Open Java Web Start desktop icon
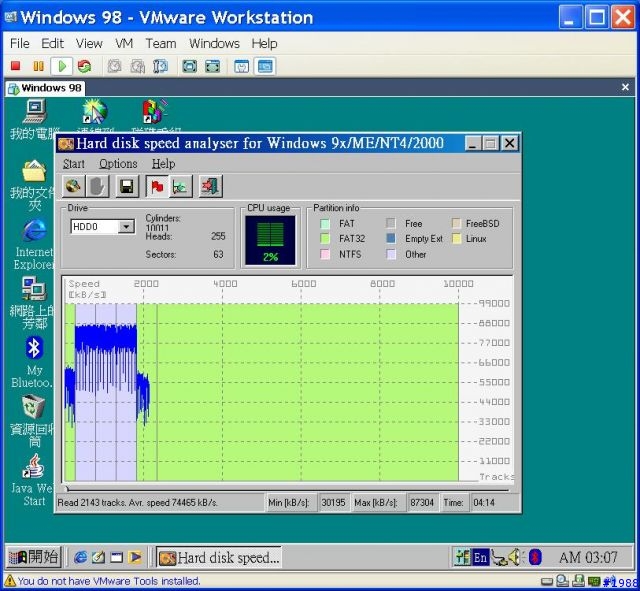Image resolution: width=640 pixels, height=591 pixels. [33, 480]
